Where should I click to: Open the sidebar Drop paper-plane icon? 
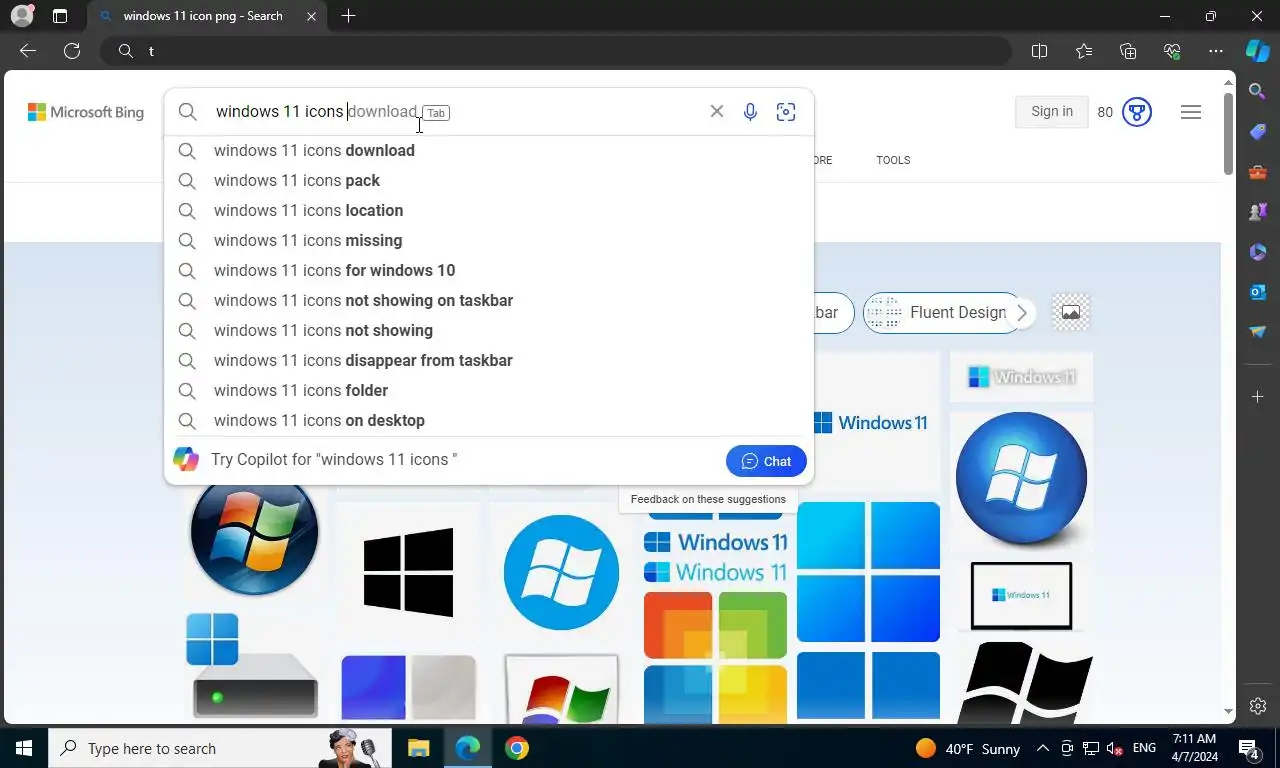coord(1258,332)
